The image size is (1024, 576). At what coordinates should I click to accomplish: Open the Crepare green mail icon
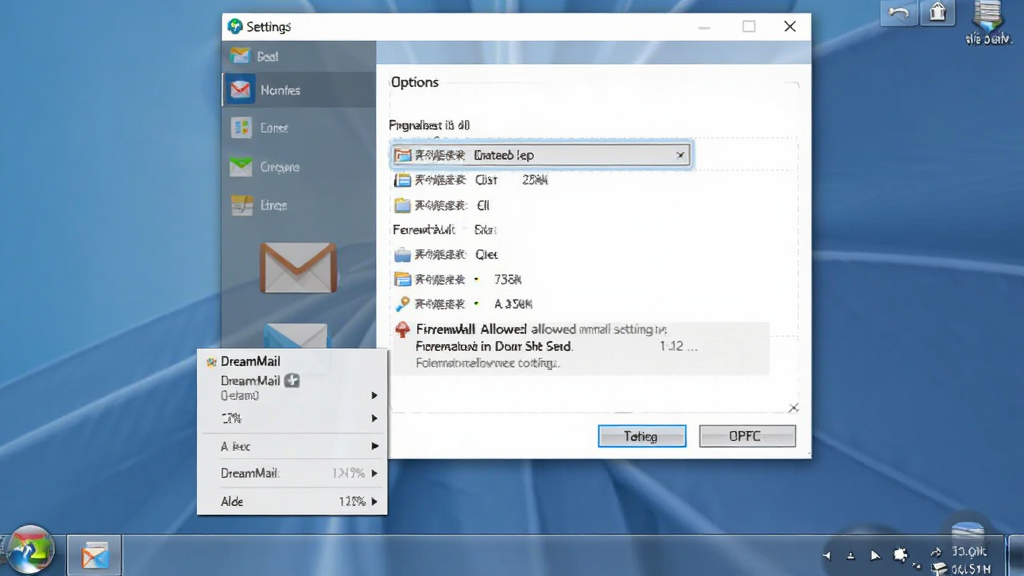[240, 167]
